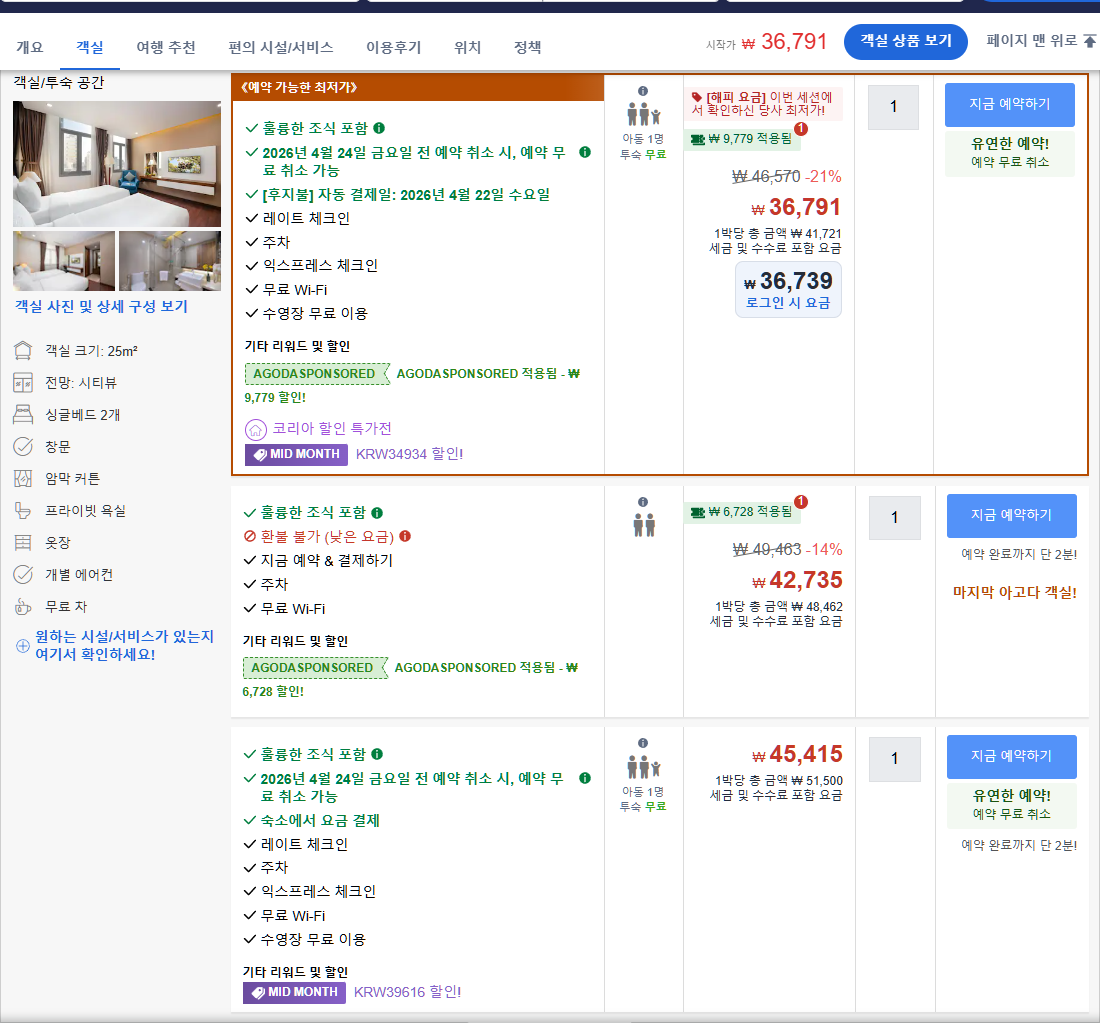This screenshot has height=1024, width=1100.
Task: Click info icon for third room's free cancellation
Action: point(585,779)
